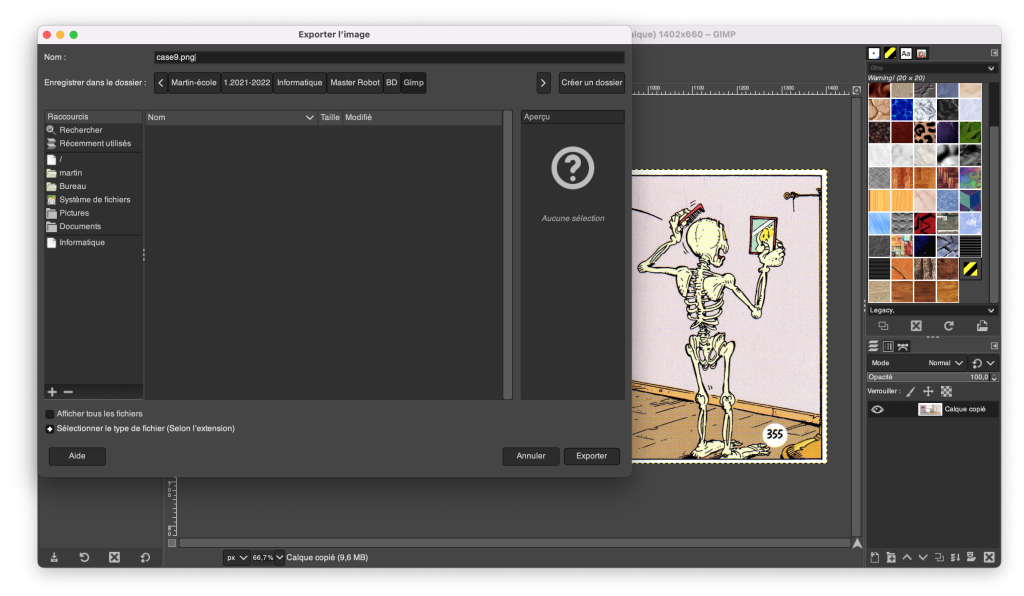The width and height of the screenshot is (1024, 596).
Task: Click the next folder path arrow
Action: pyautogui.click(x=543, y=83)
